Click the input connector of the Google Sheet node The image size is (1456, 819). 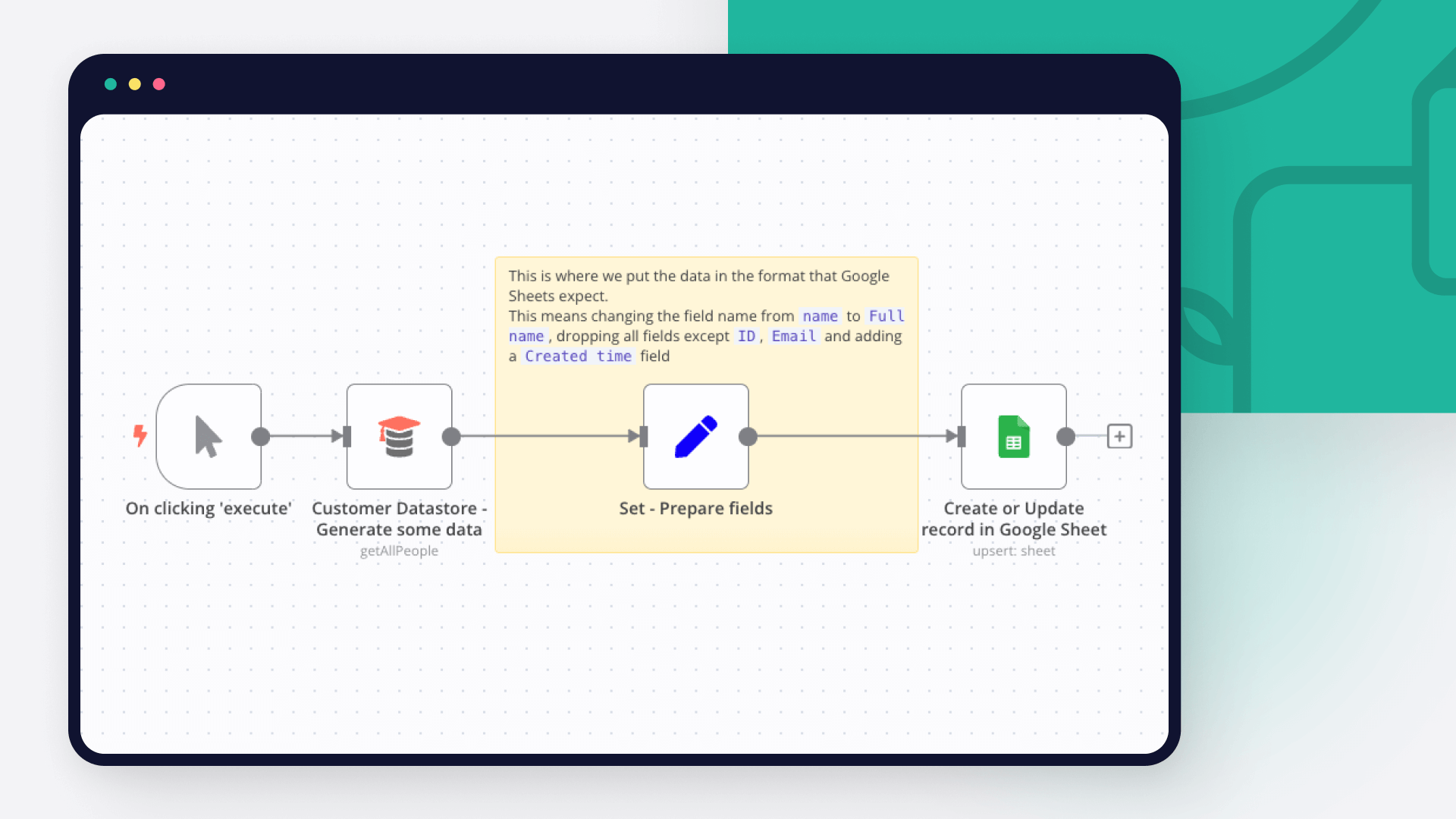click(959, 436)
